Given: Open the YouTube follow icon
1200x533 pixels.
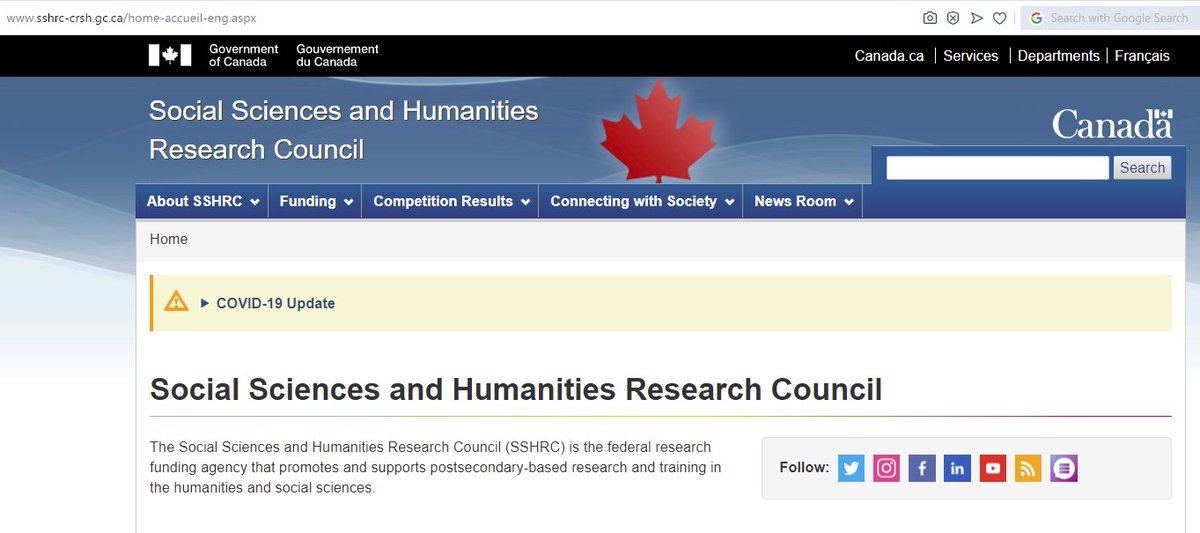Looking at the screenshot, I should click(x=993, y=468).
